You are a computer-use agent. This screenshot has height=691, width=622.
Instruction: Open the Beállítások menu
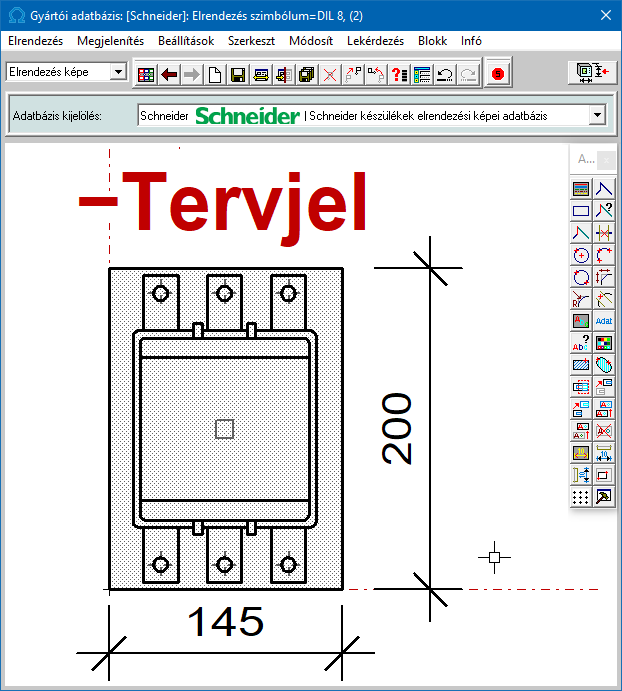[x=186, y=41]
